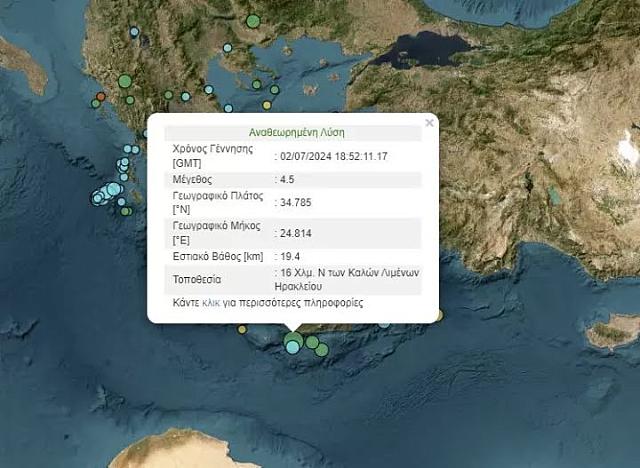Select the light blue marker near Thessaloniki
640x468 pixels.
[x=228, y=48]
